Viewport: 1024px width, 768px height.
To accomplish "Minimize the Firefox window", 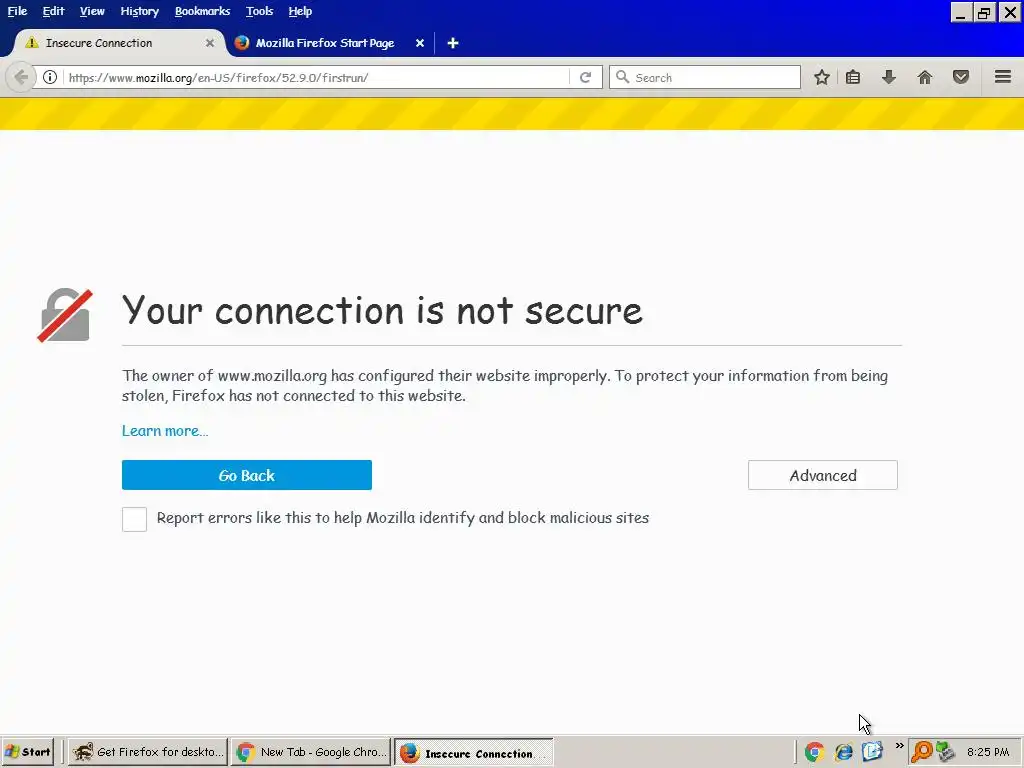I will [x=959, y=12].
